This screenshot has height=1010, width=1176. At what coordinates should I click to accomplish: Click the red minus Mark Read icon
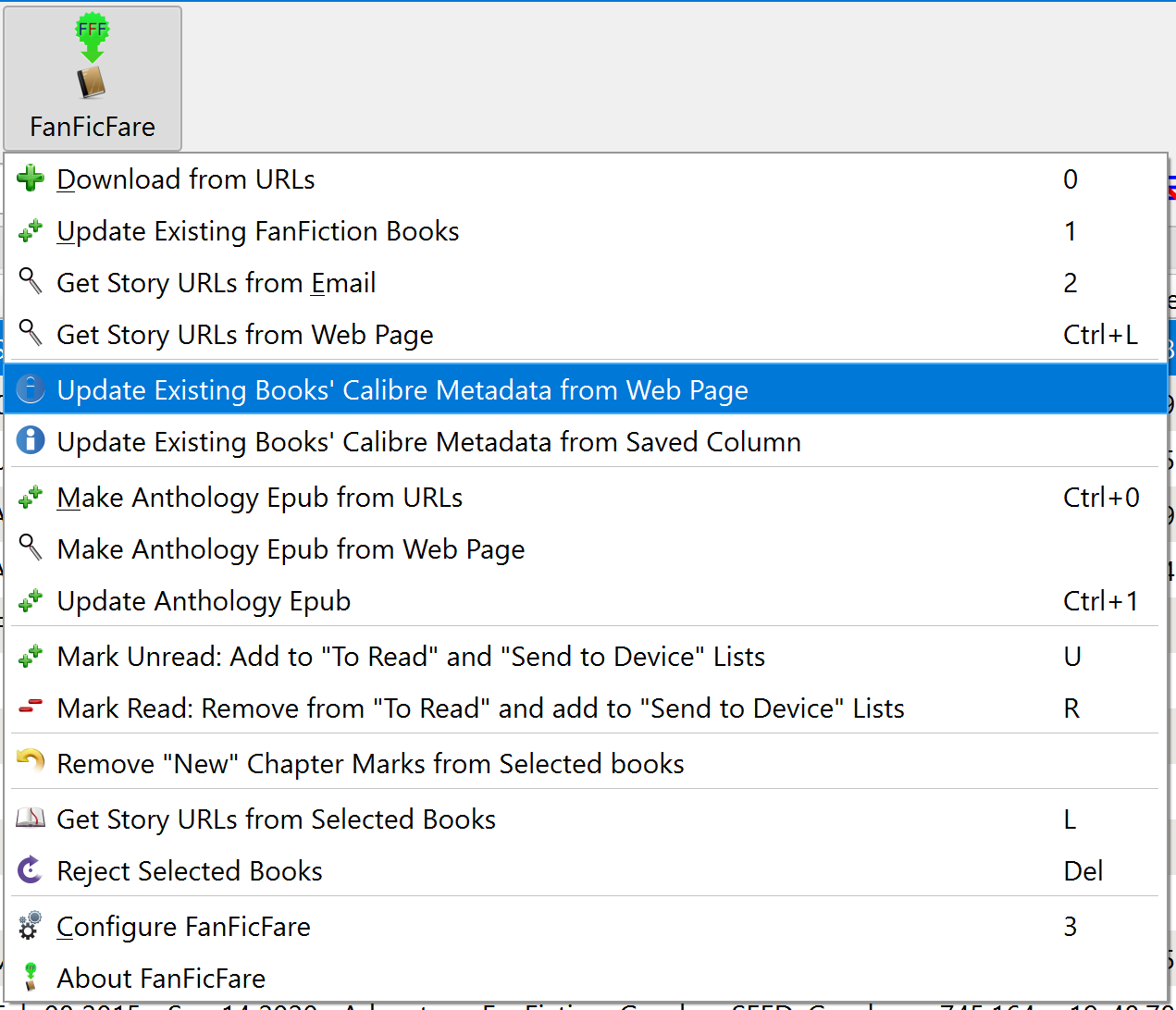tap(31, 708)
